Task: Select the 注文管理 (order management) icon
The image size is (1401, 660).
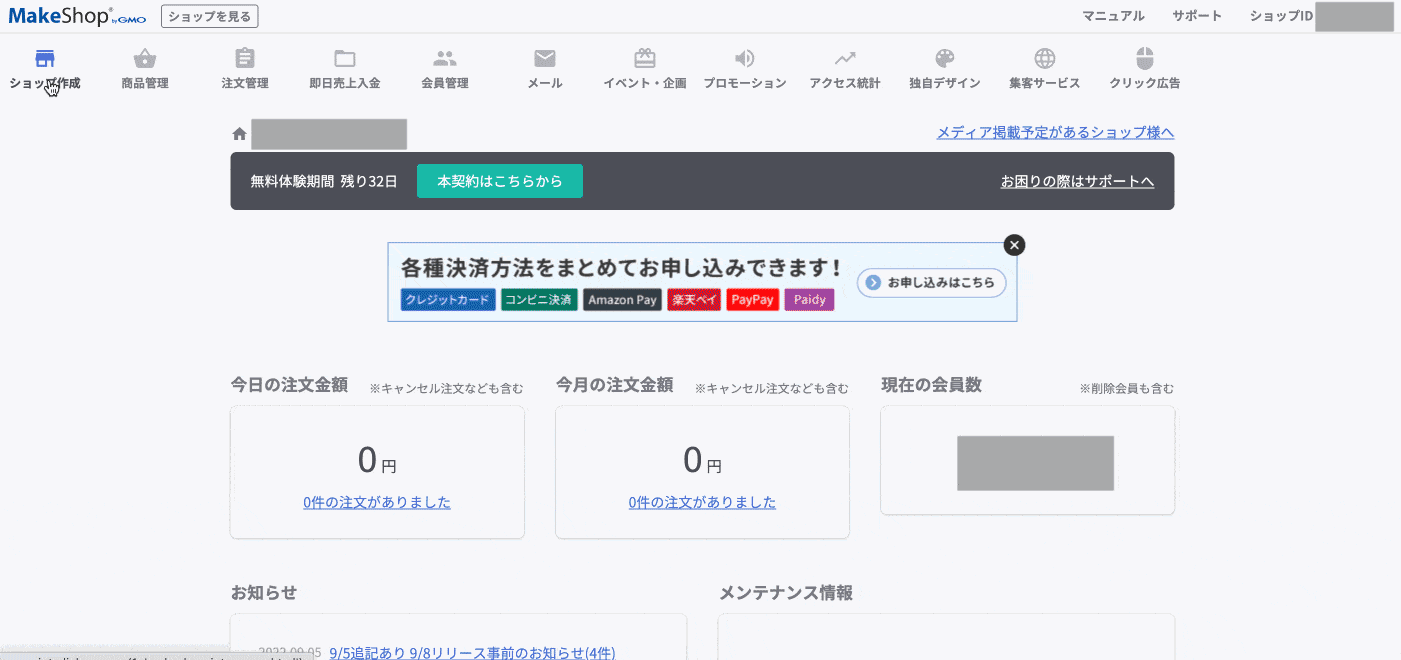Action: [244, 68]
